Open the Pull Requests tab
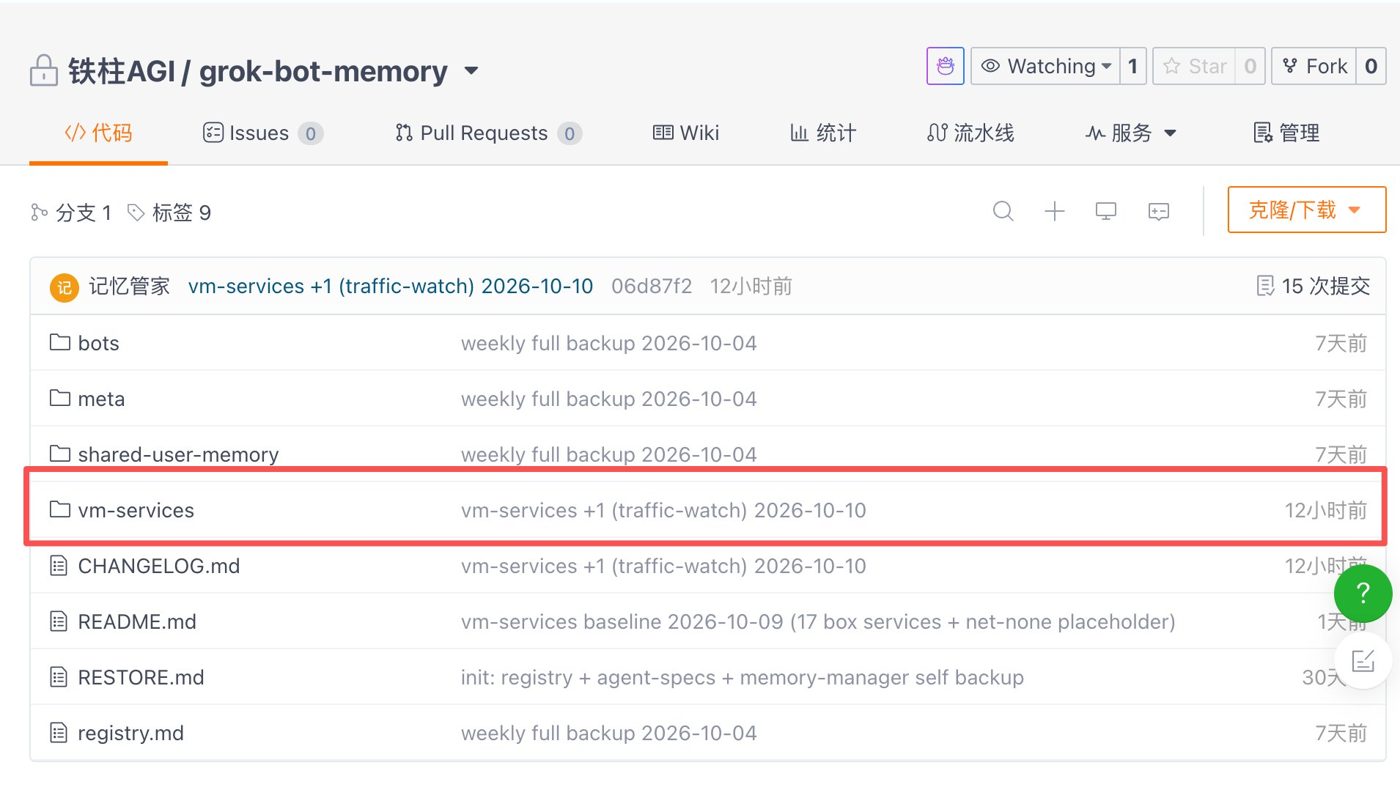The image size is (1400, 790). (x=488, y=133)
